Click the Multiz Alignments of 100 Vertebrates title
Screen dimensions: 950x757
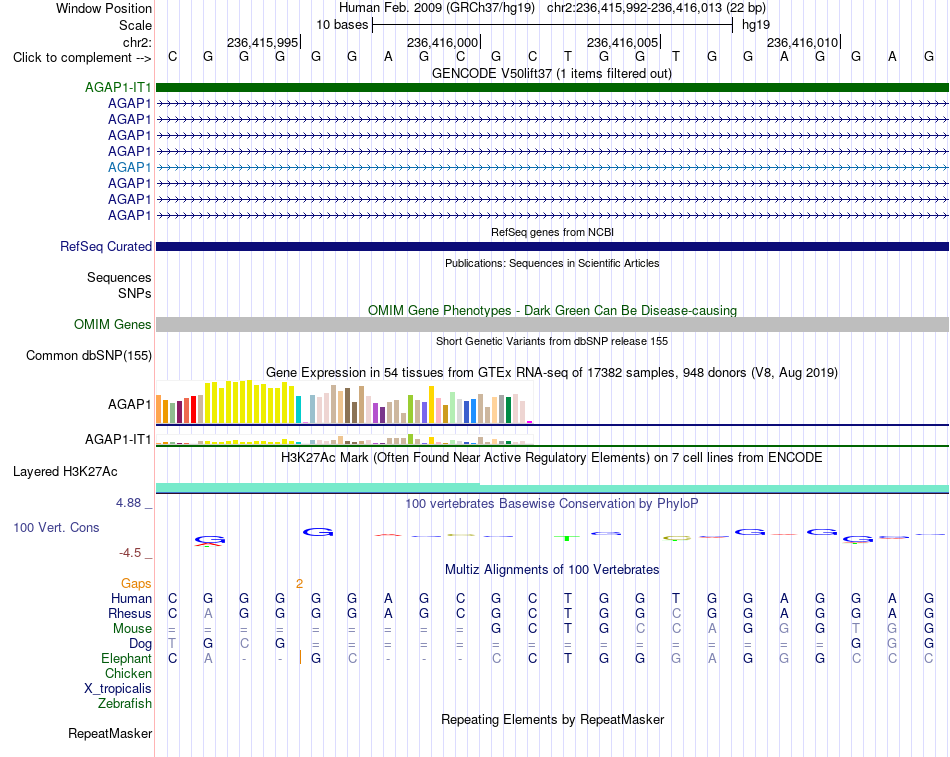(552, 569)
